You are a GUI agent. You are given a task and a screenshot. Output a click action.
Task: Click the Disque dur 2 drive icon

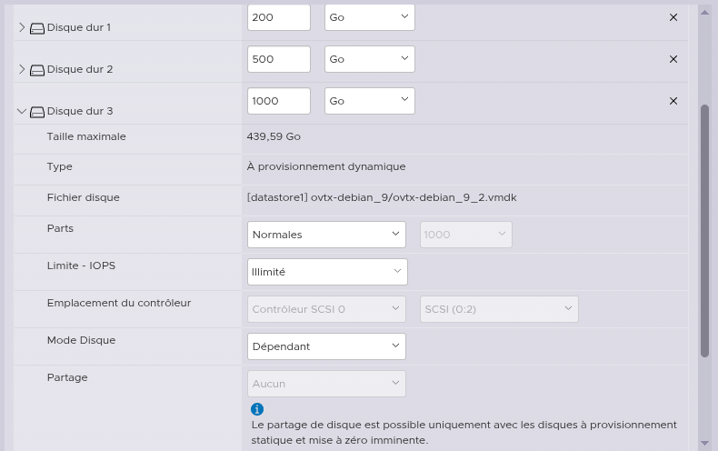[x=37, y=70]
